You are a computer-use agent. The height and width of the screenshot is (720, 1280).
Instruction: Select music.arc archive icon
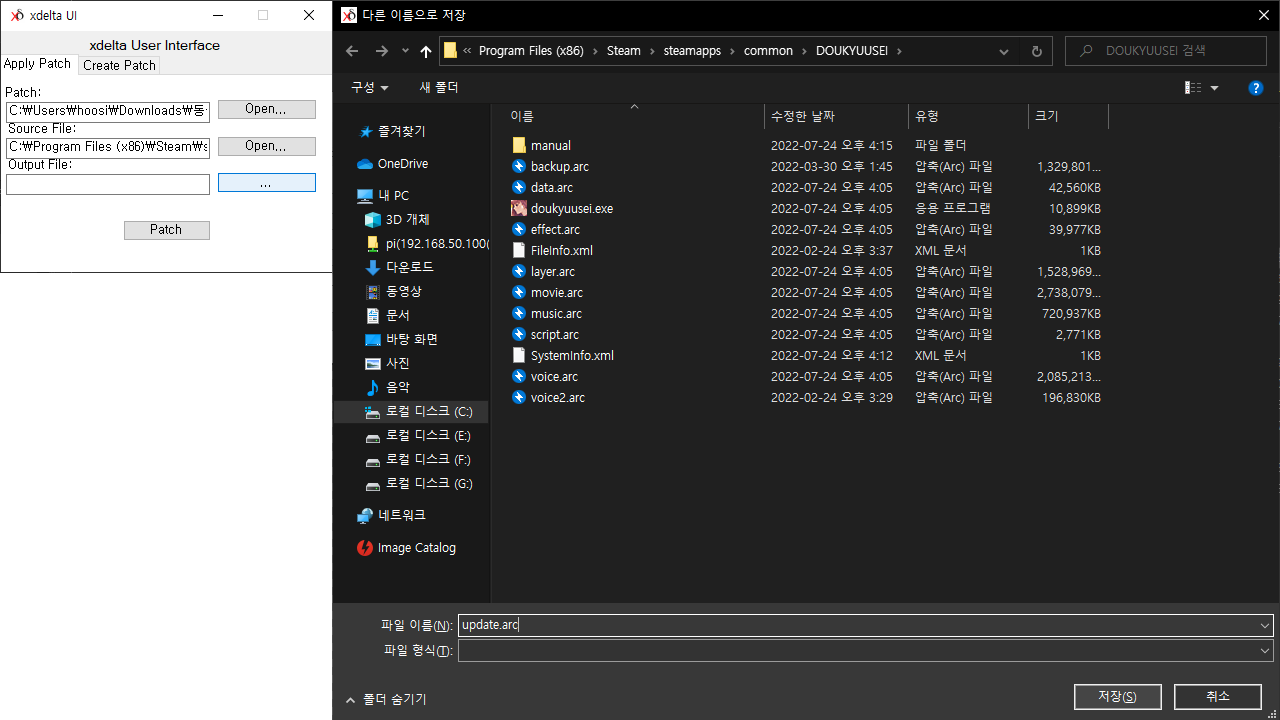point(519,314)
